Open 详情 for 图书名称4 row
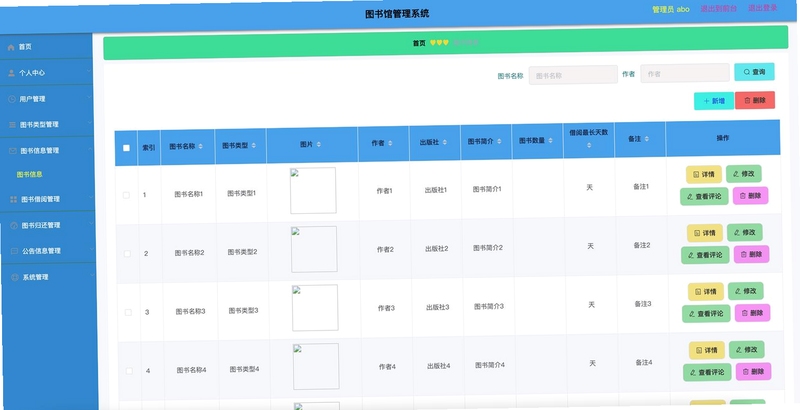This screenshot has height=410, width=800. pos(707,350)
